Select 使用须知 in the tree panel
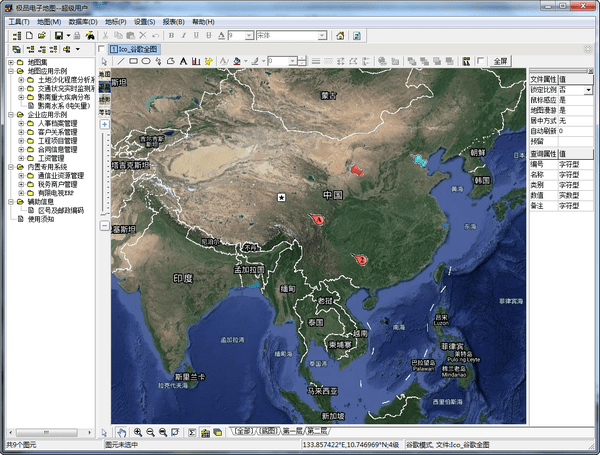The width and height of the screenshot is (600, 455). (x=40, y=219)
